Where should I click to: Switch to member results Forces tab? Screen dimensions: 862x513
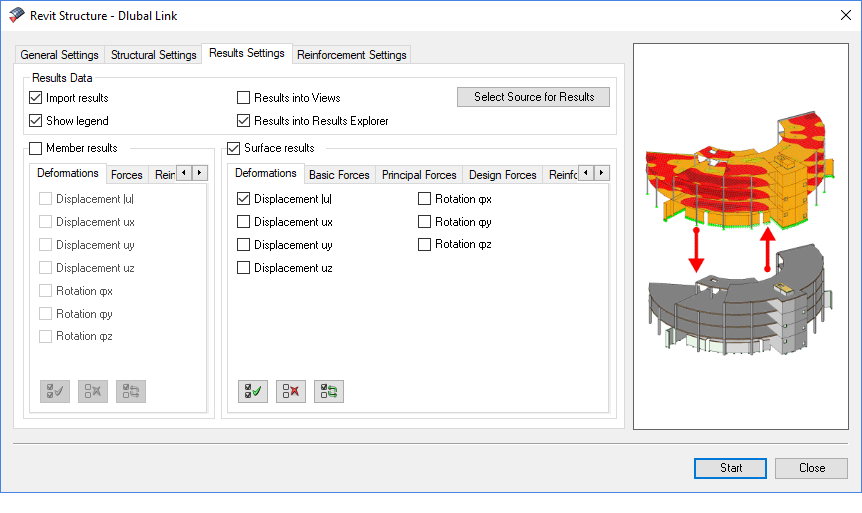[x=126, y=175]
